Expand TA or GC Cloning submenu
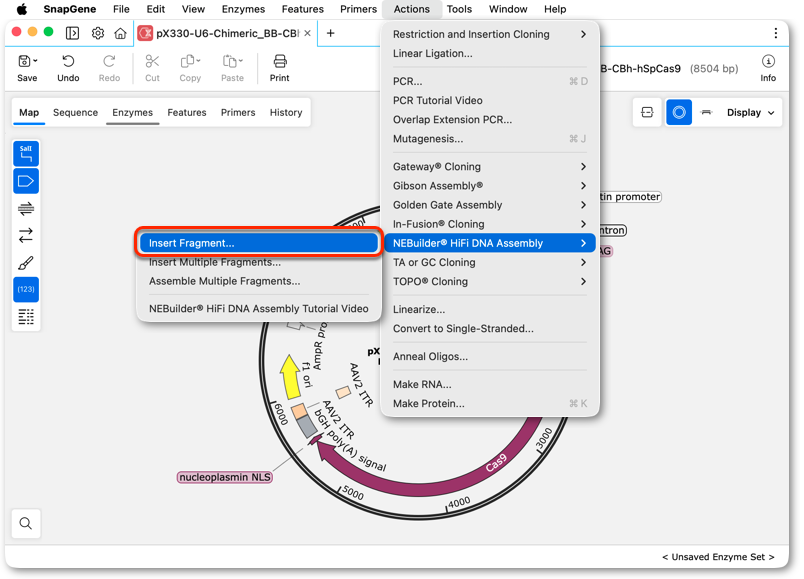Viewport: 804px width, 579px height. (x=489, y=262)
